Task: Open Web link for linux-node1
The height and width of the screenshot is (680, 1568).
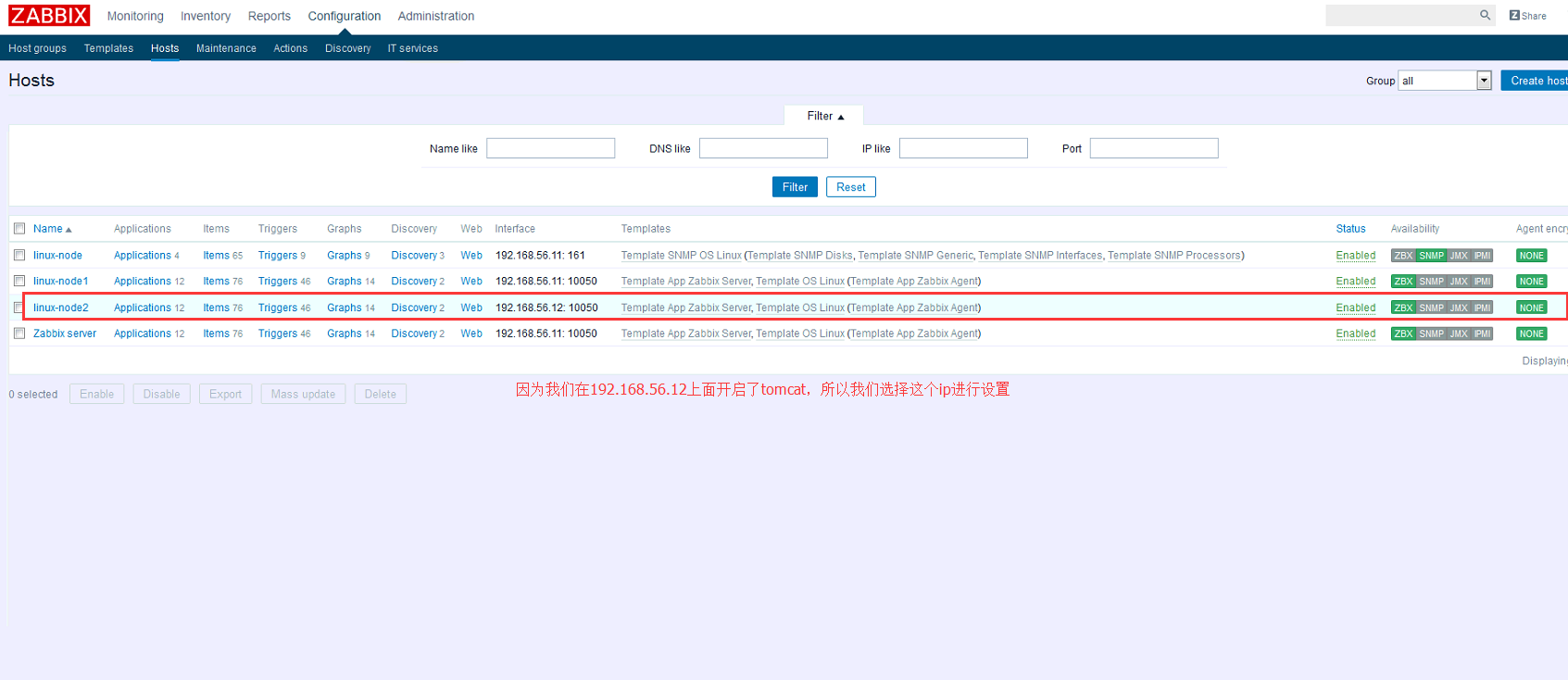Action: pyautogui.click(x=471, y=282)
